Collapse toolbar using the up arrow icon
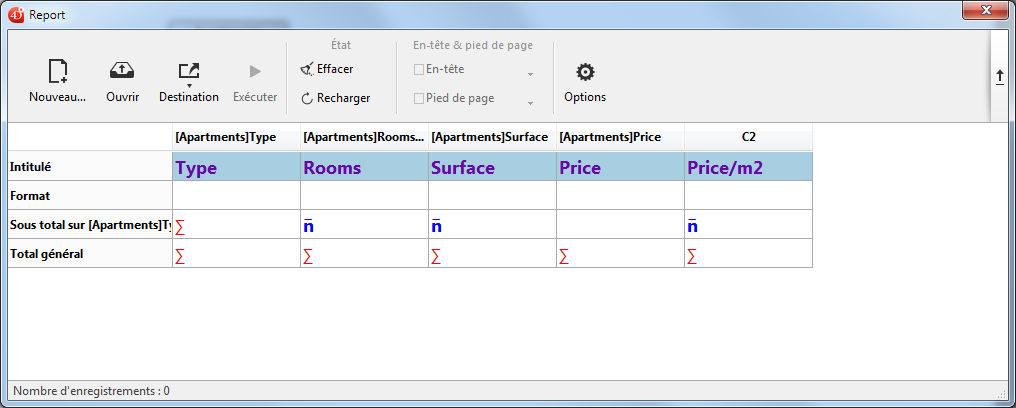Screen dimensions: 1016x408 tap(999, 77)
